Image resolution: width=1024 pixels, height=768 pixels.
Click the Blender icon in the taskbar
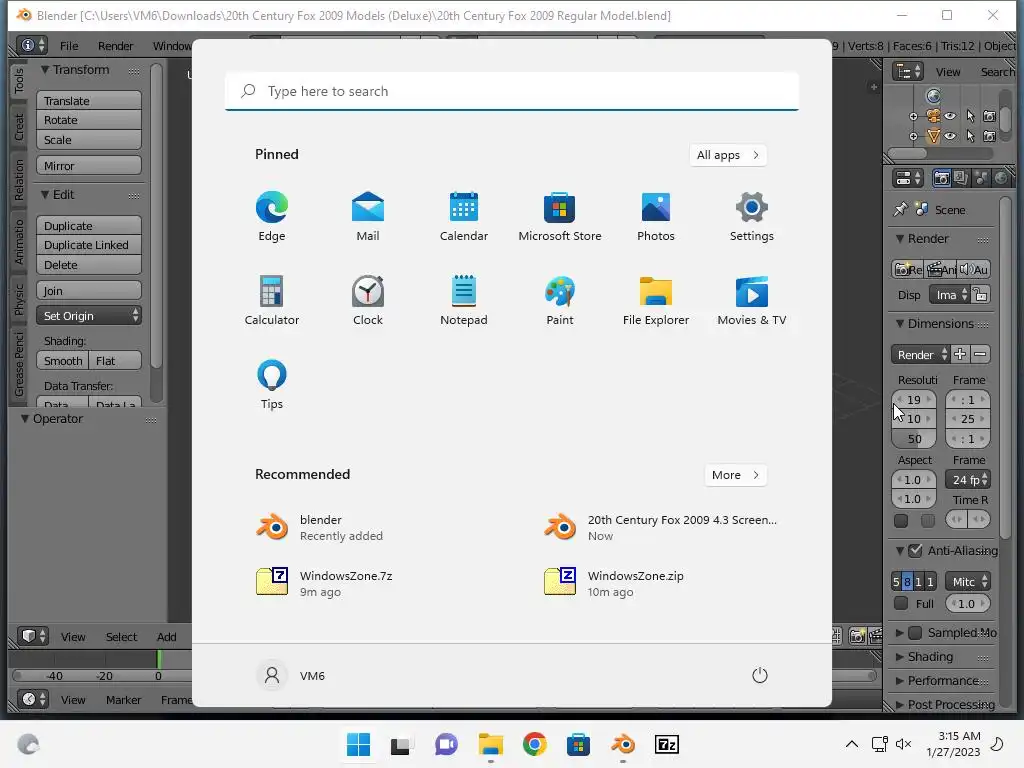pos(623,744)
